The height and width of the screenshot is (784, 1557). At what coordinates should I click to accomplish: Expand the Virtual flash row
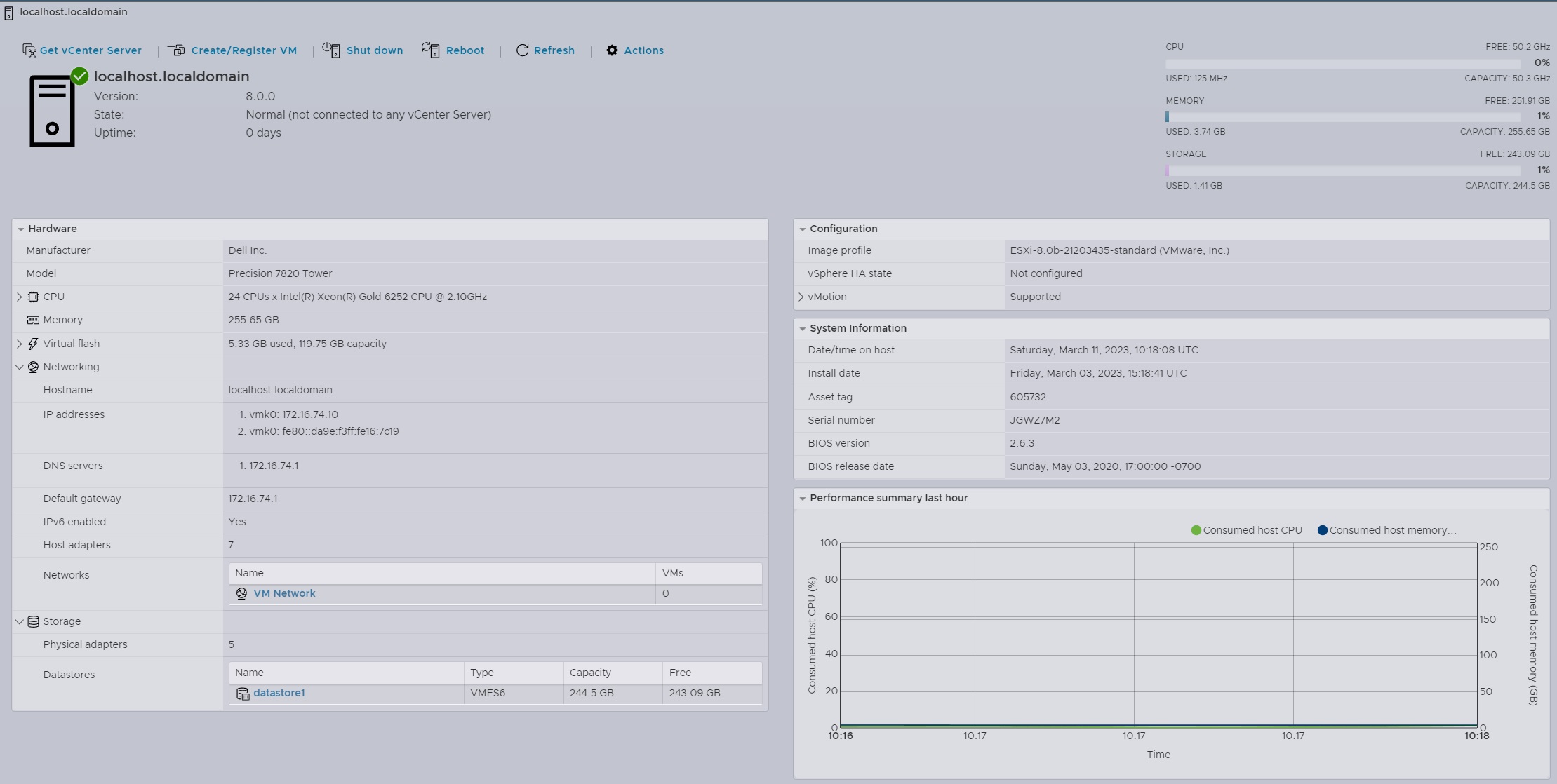pyautogui.click(x=19, y=343)
